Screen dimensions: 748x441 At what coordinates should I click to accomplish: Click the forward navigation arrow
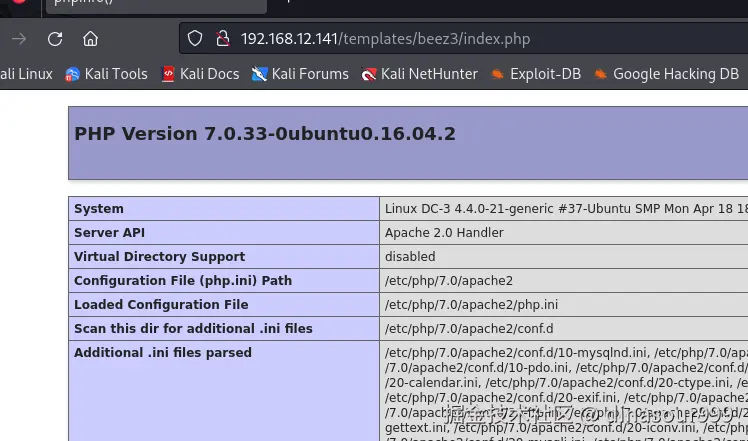pyautogui.click(x=19, y=39)
